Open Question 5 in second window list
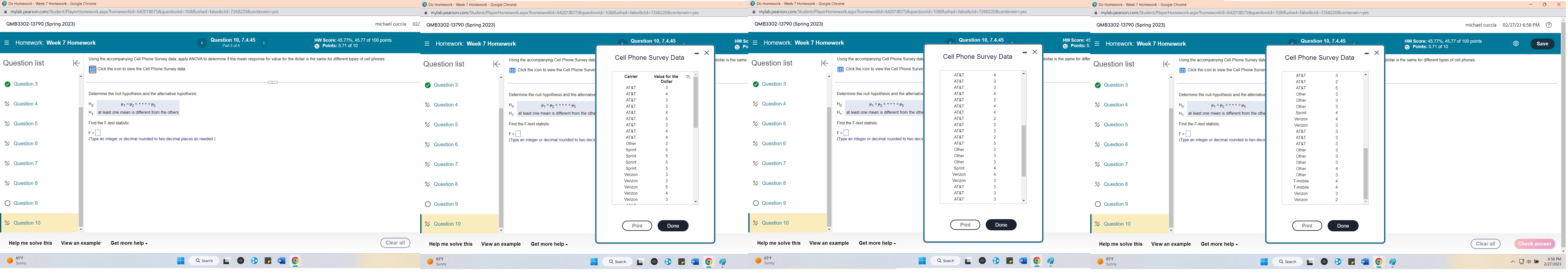This screenshot has width=1568, height=276. click(x=446, y=124)
